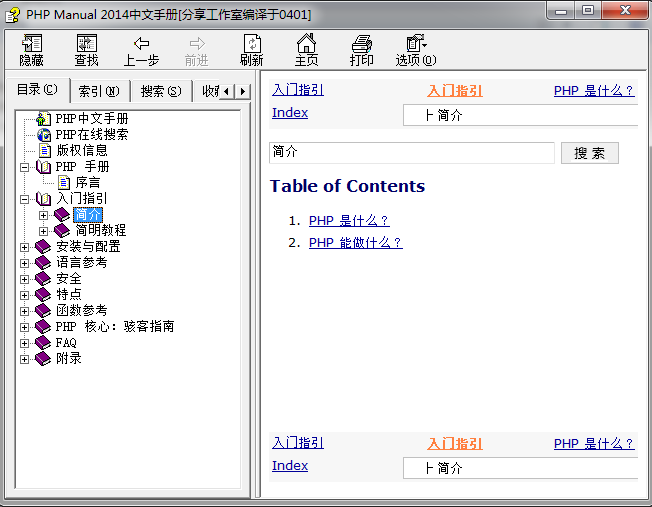This screenshot has height=507, width=652.
Task: Expand the PHP 核心 tree node
Action: click(x=25, y=327)
